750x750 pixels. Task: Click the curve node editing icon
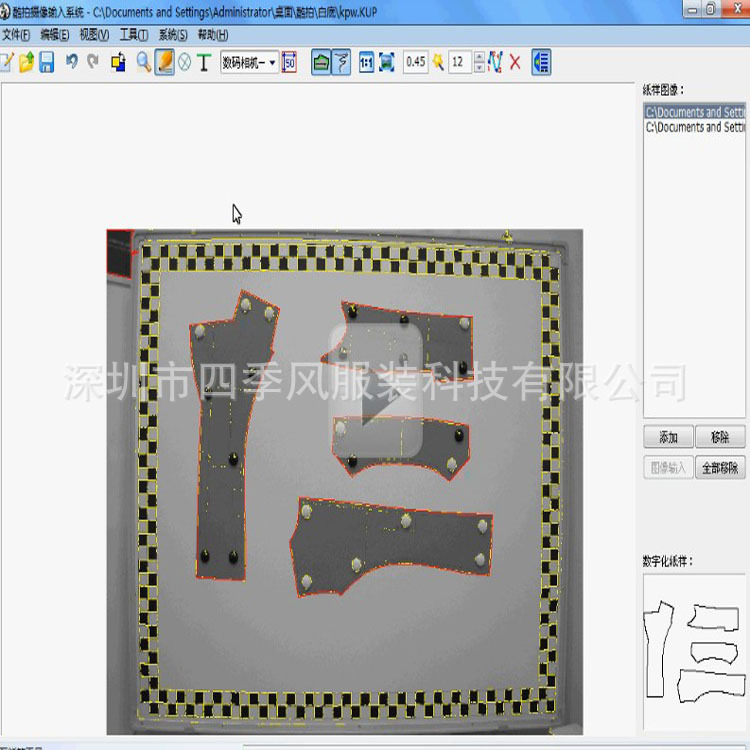496,63
